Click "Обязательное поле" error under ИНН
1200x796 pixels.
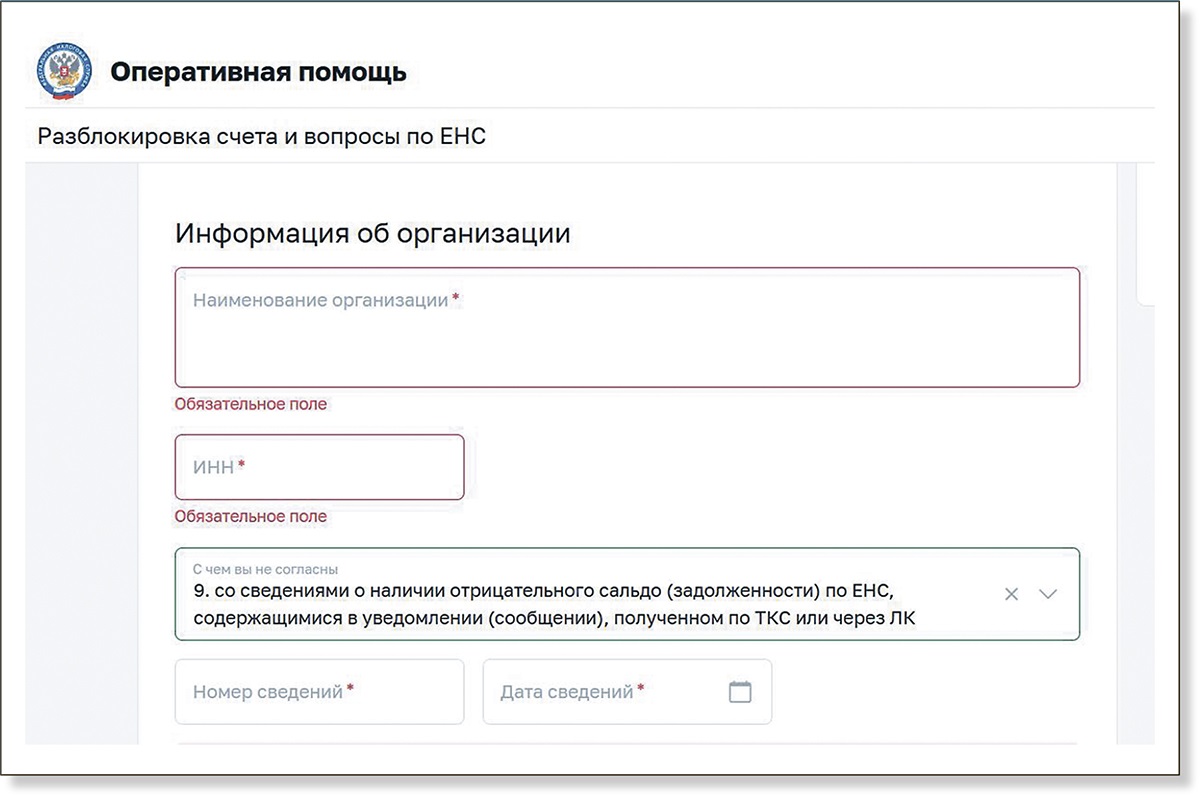click(250, 517)
